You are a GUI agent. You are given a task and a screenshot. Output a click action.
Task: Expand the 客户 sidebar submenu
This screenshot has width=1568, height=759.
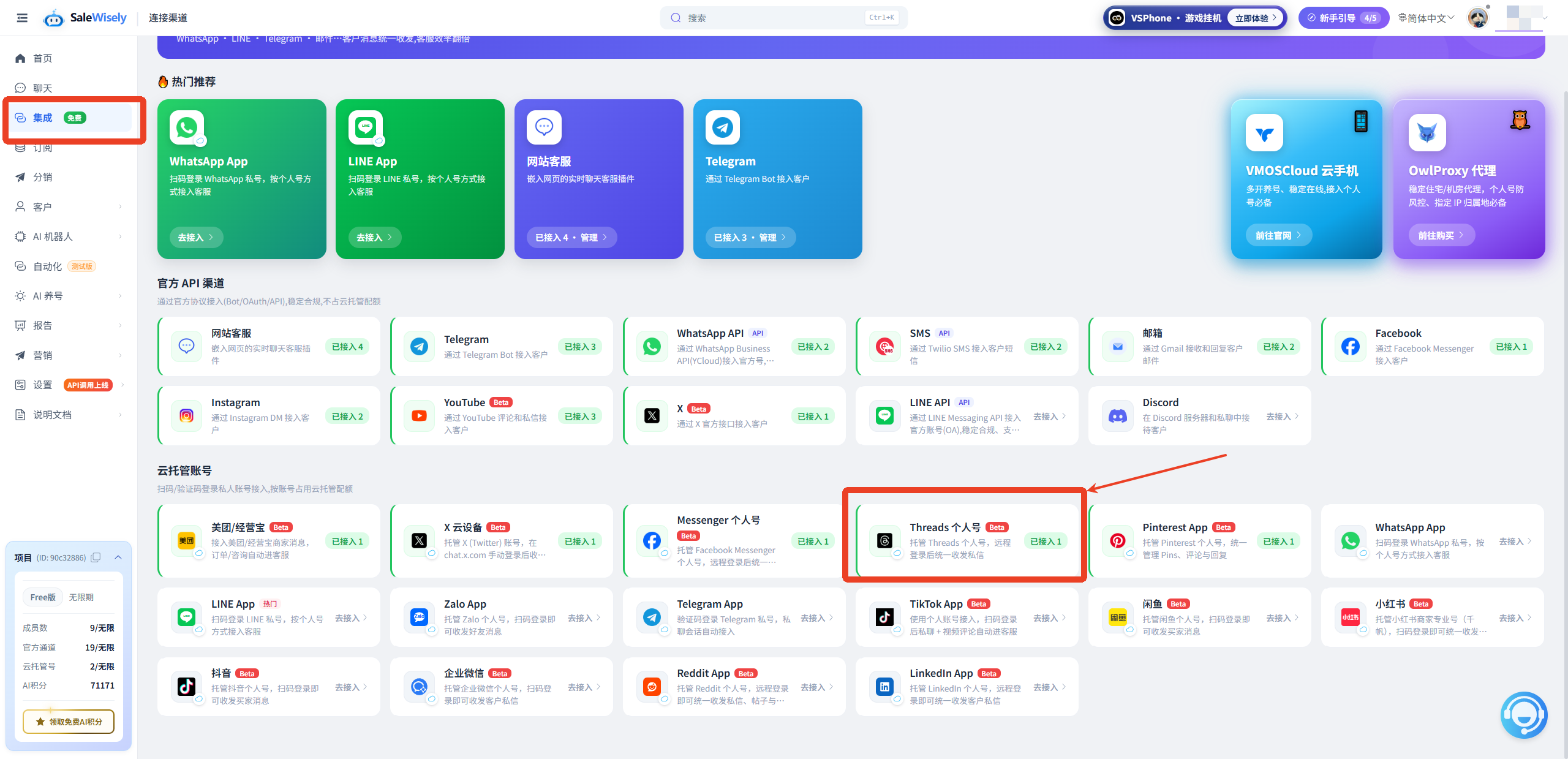click(x=120, y=207)
